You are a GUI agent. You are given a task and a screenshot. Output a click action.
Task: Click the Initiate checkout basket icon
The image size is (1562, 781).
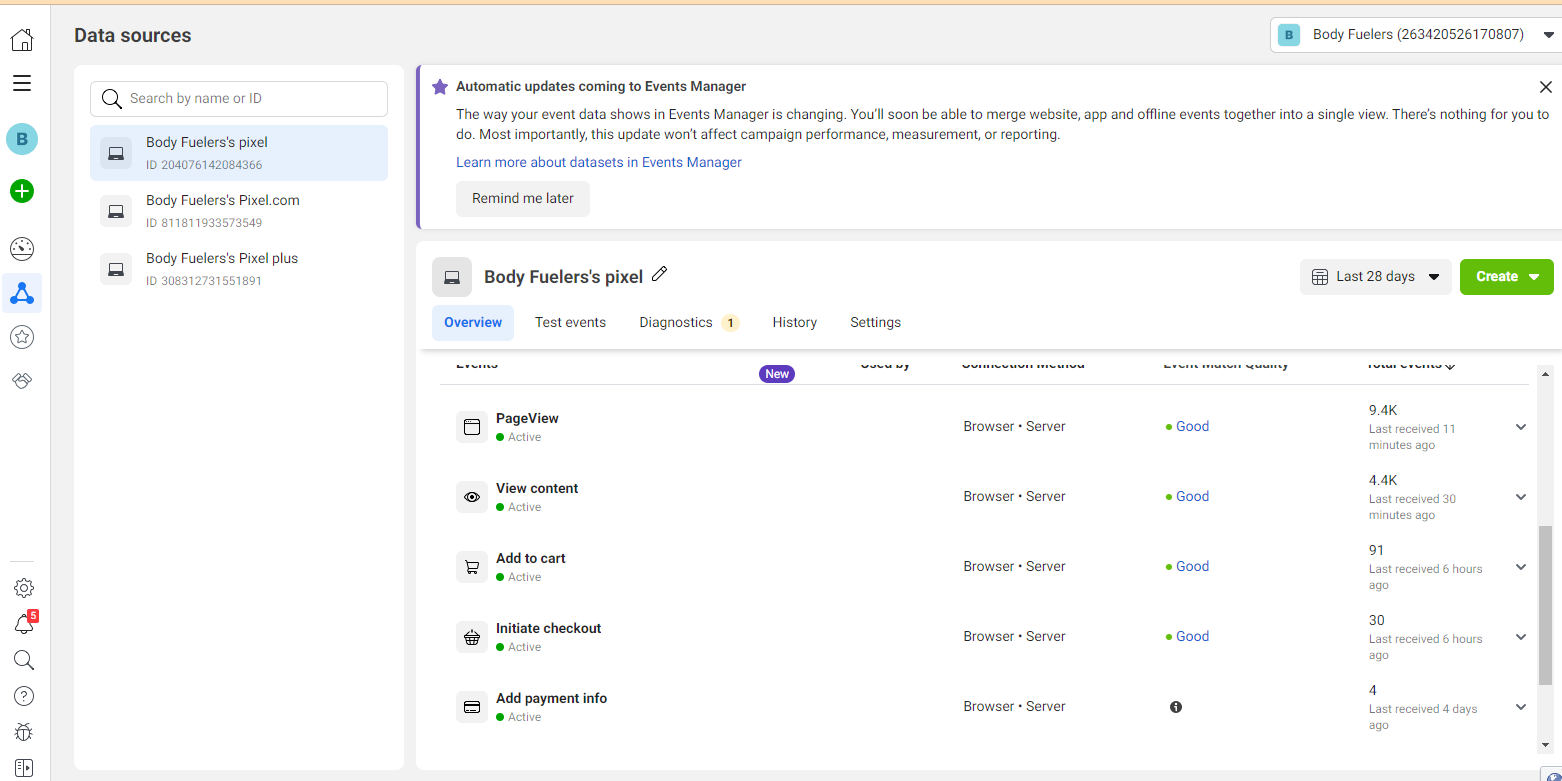472,637
